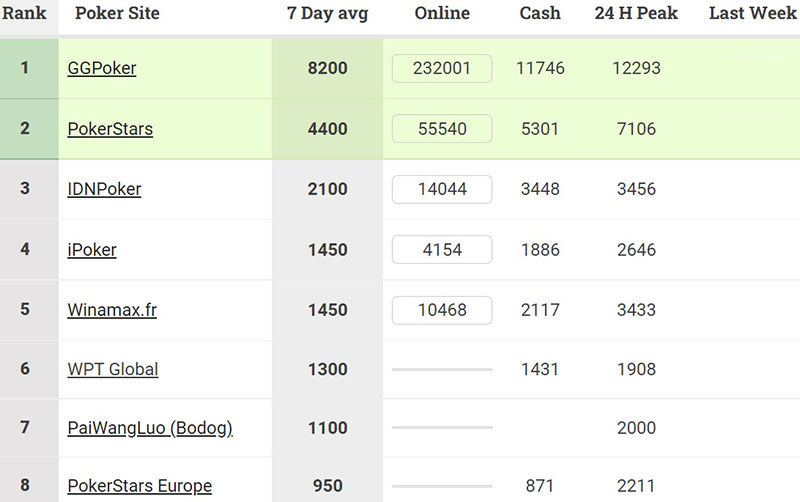Select the 7 day average value 2100
Viewport: 800px width, 502px height.
pos(328,189)
